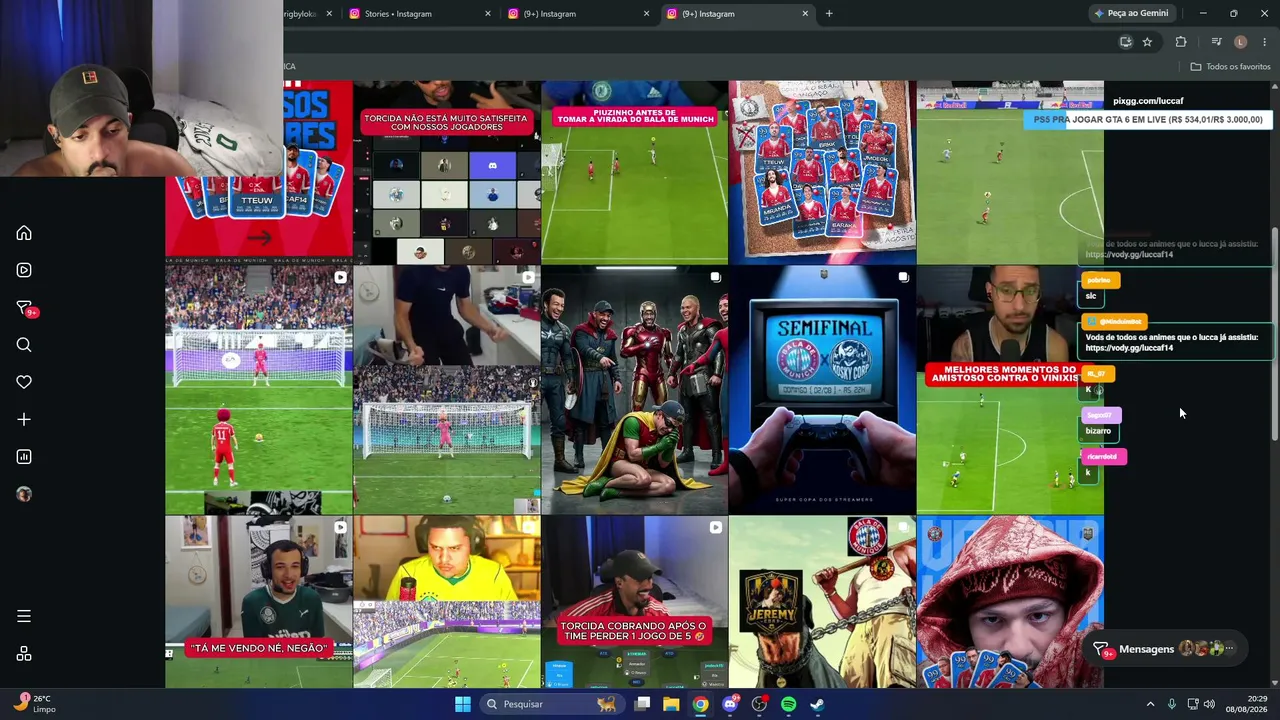Bookmark this page with the star icon
Screen dimensions: 1280x720
1147,42
